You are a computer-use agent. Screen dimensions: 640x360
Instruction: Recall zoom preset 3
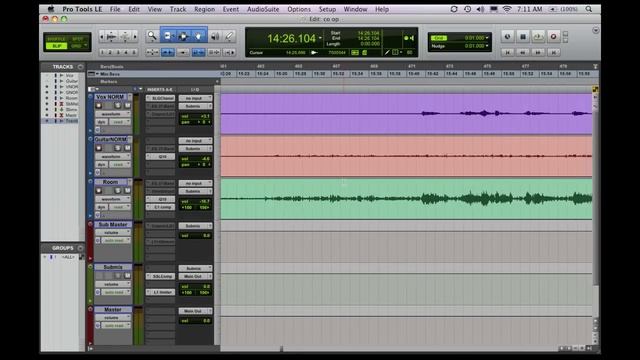[x=118, y=52]
